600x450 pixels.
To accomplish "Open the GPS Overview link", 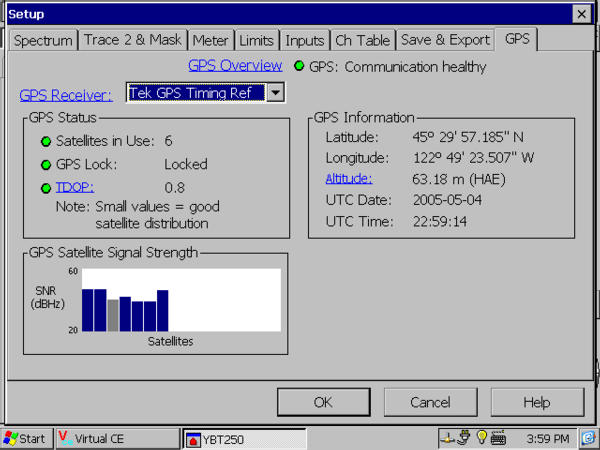I will tap(235, 66).
